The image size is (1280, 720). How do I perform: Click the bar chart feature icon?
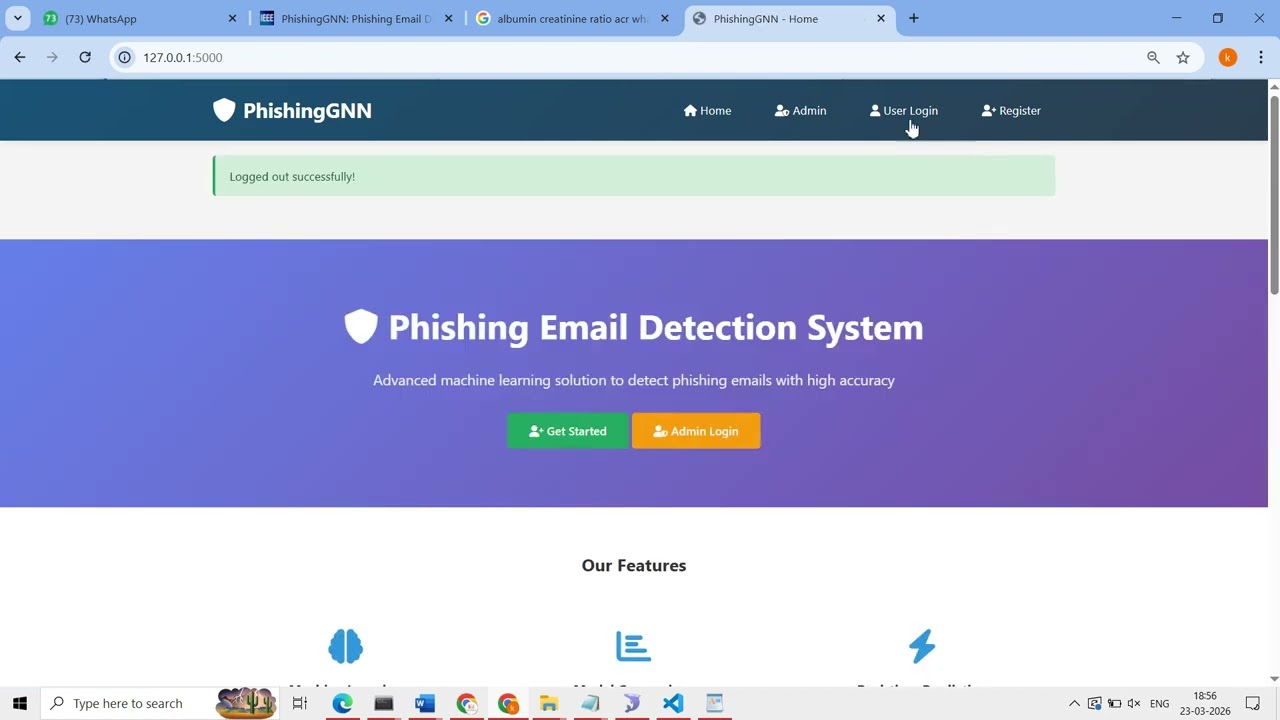633,646
